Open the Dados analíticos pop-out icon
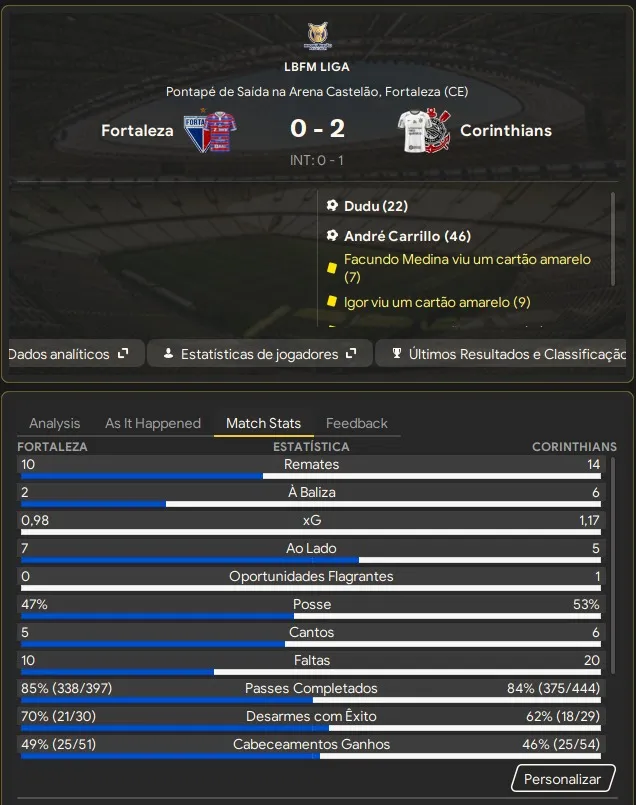The height and width of the screenshot is (805, 636). [x=123, y=353]
